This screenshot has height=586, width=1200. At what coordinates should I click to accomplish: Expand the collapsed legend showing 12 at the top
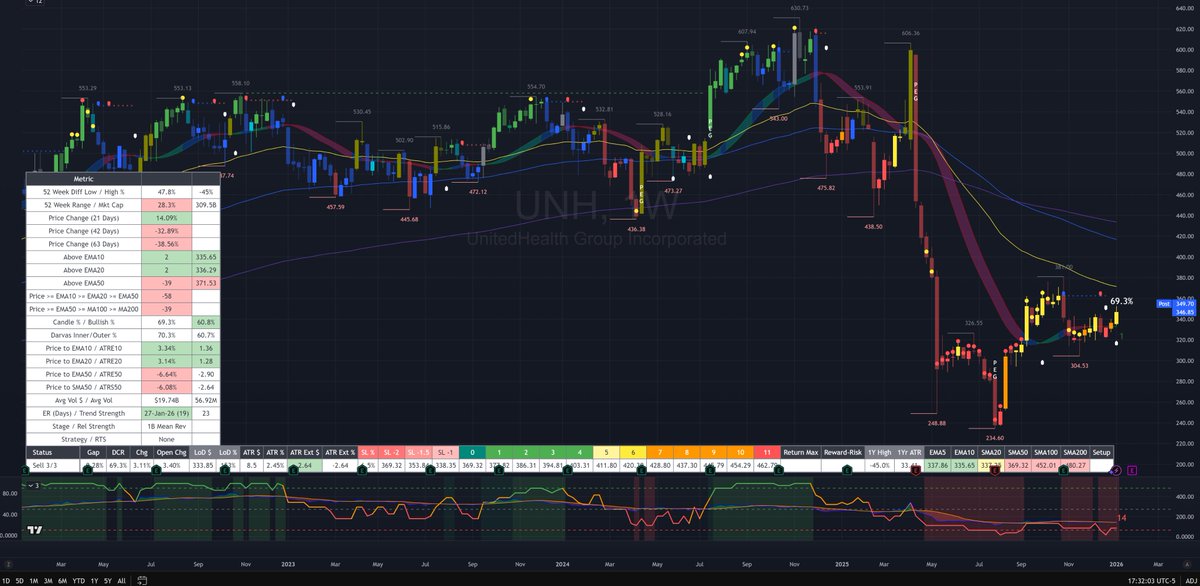pyautogui.click(x=34, y=4)
